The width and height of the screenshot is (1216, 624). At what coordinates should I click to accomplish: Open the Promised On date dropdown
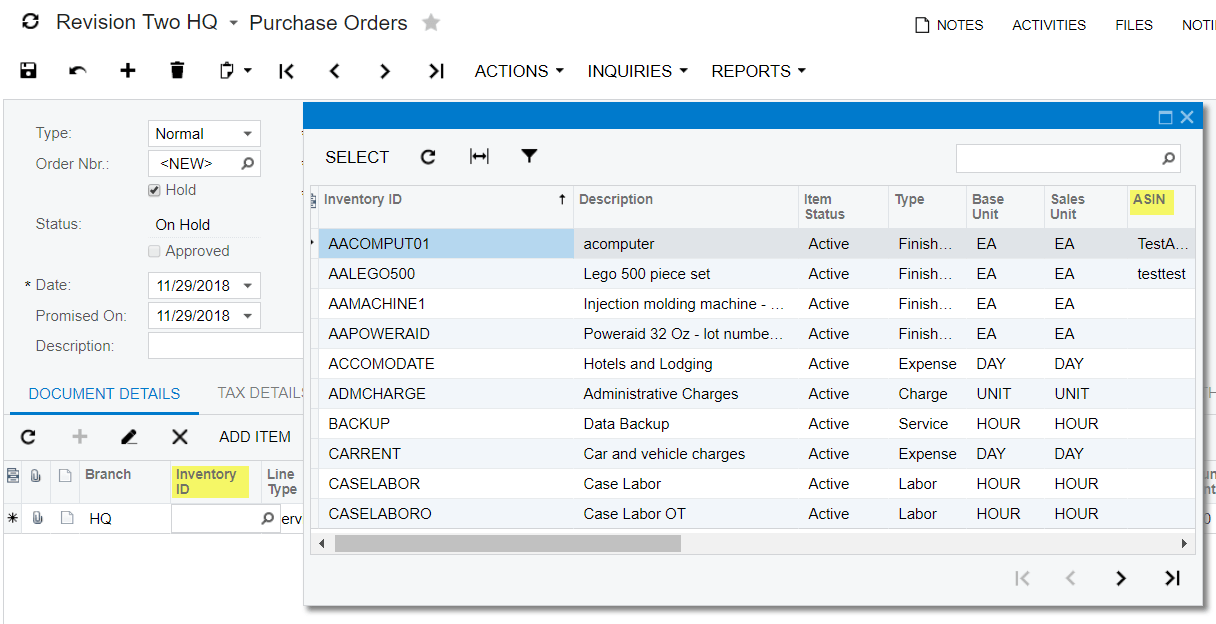[x=248, y=316]
